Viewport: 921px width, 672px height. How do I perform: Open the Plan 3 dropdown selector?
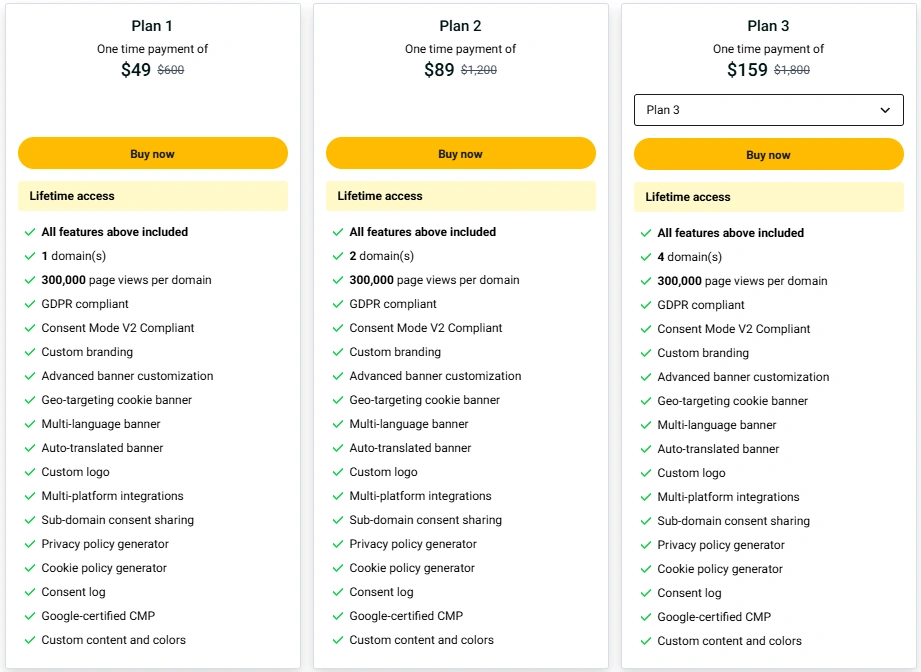tap(768, 110)
